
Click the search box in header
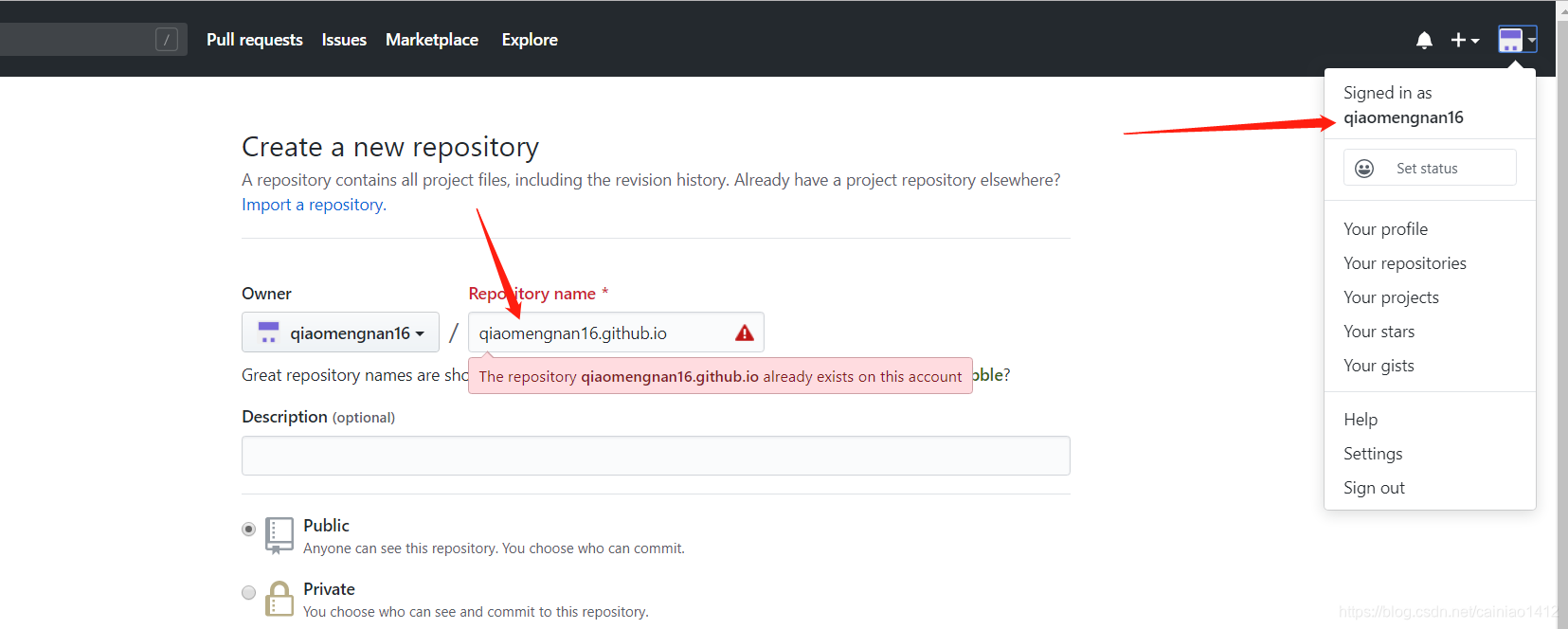tap(93, 40)
